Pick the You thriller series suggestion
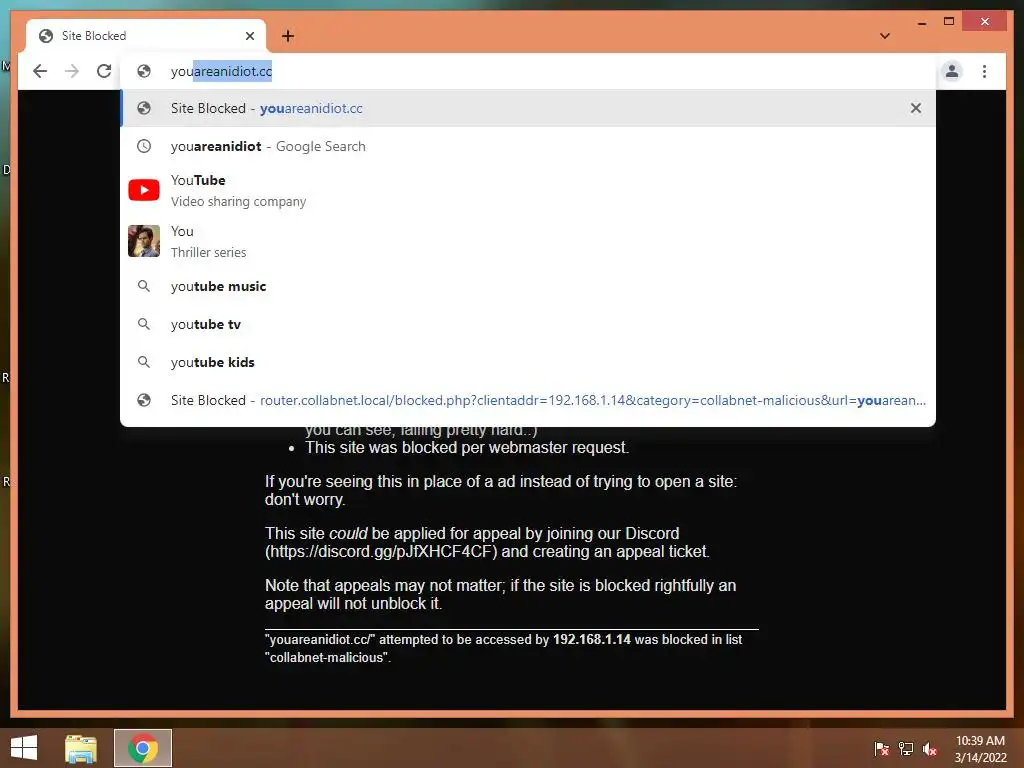This screenshot has height=768, width=1024. click(x=528, y=241)
